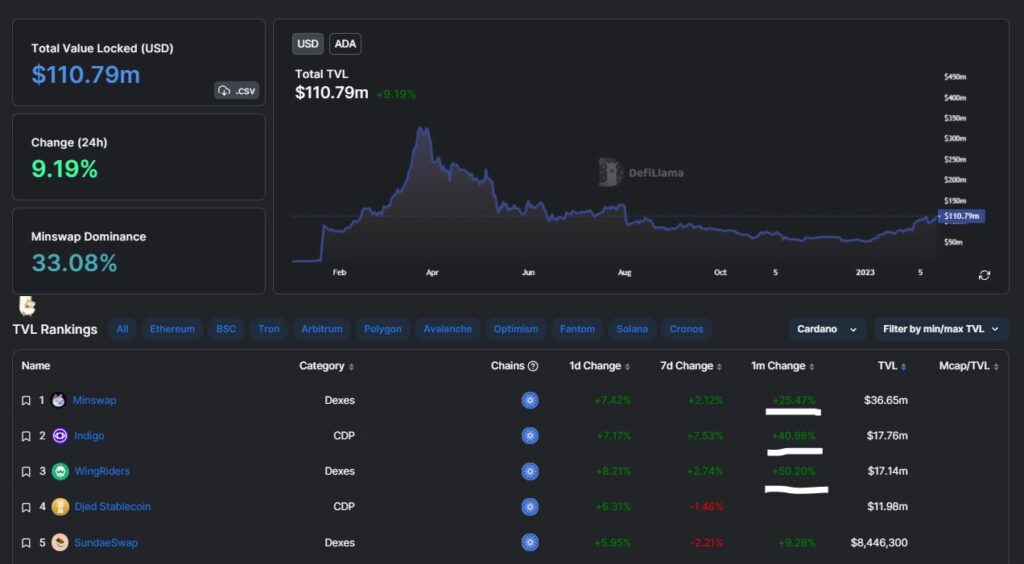The width and height of the screenshot is (1024, 564).
Task: Filter rankings by Ethereum
Action: (172, 329)
